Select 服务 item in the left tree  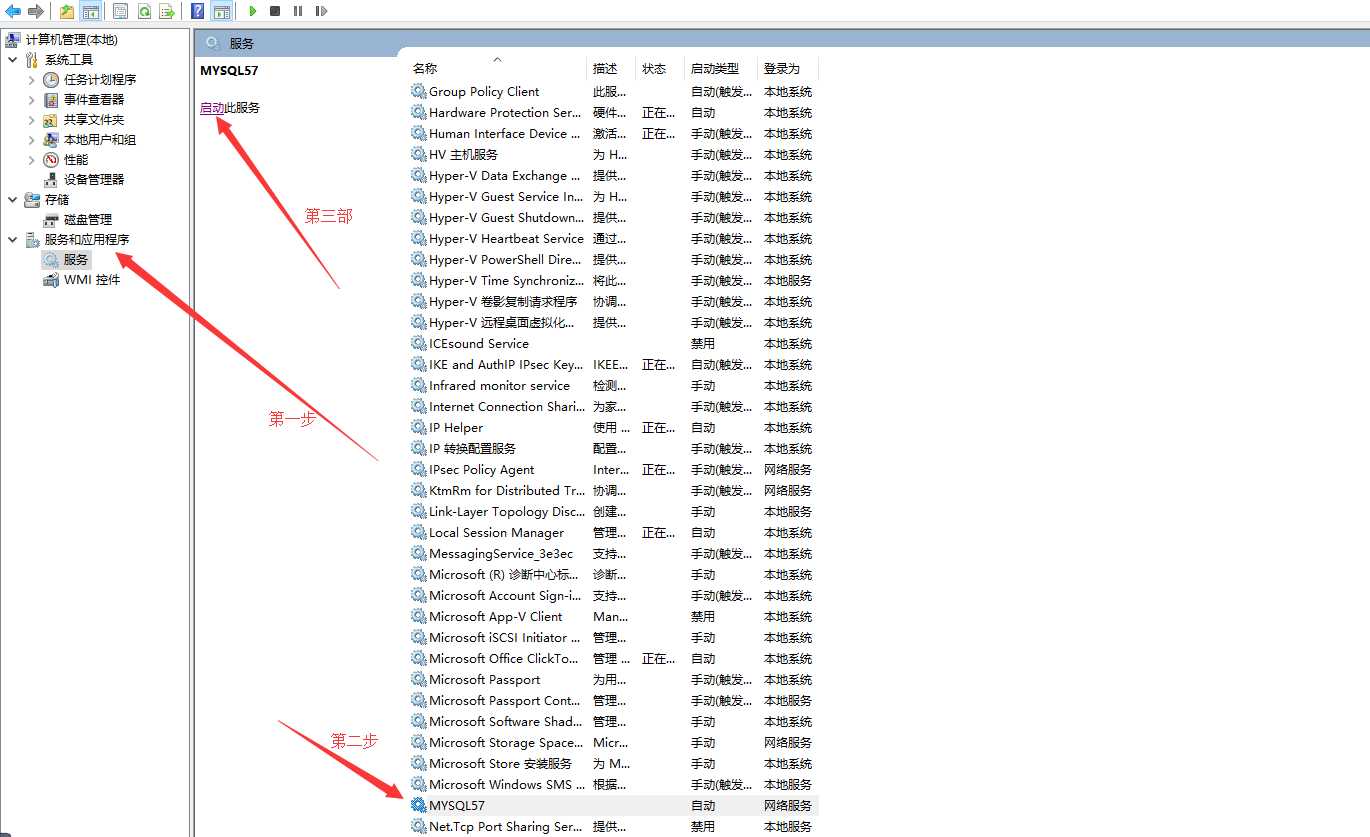[x=66, y=260]
